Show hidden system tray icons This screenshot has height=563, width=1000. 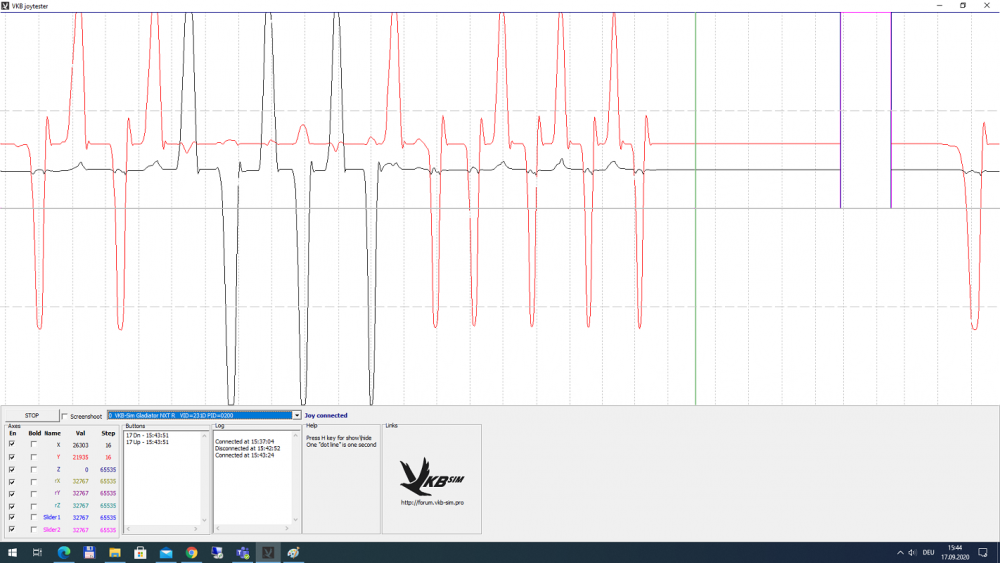[x=900, y=552]
